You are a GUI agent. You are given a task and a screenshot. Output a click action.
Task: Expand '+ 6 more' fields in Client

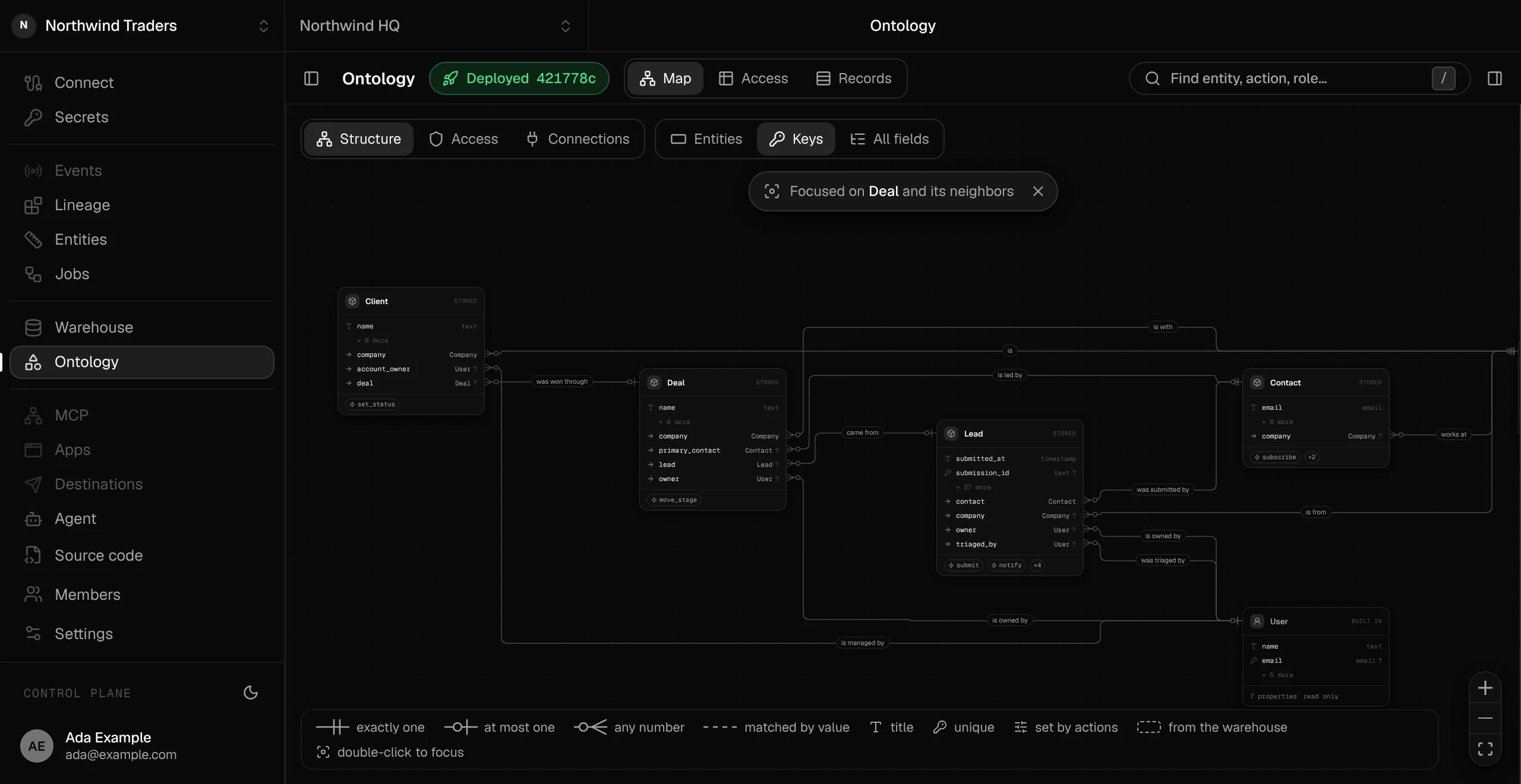[373, 340]
